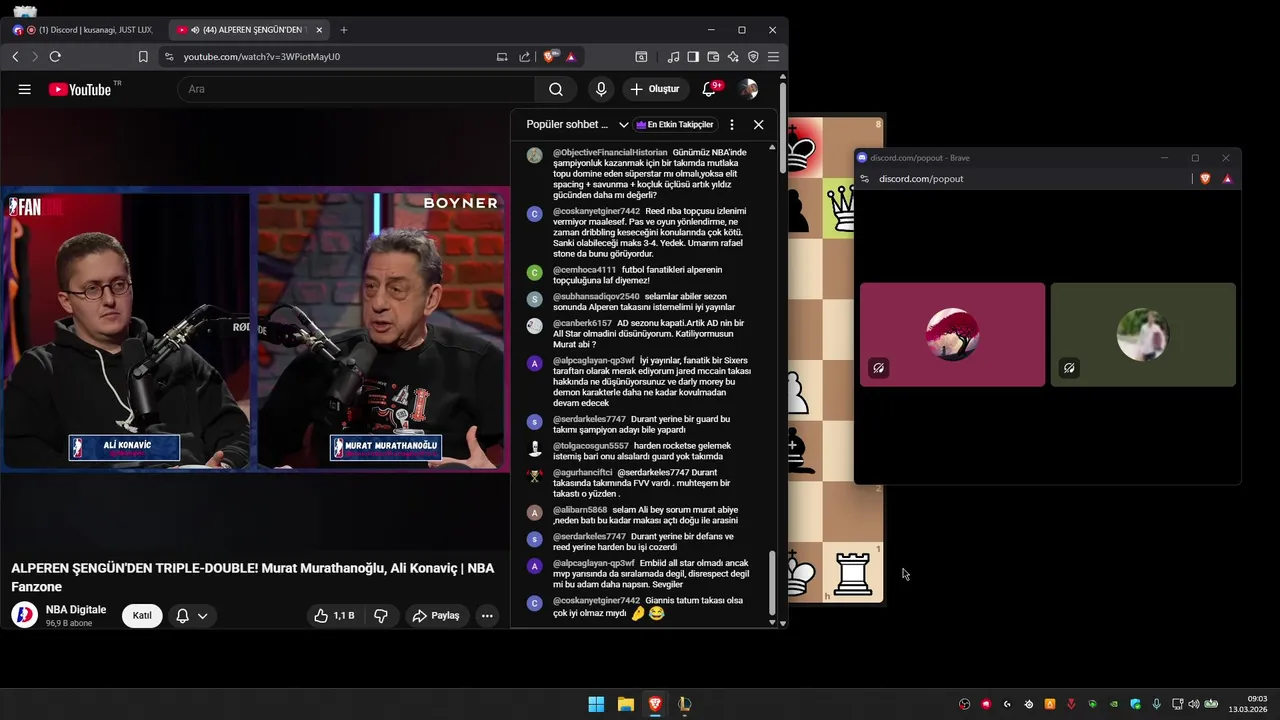The width and height of the screenshot is (1280, 720).
Task: Switch to the Discord browser tab
Action: coord(85,30)
